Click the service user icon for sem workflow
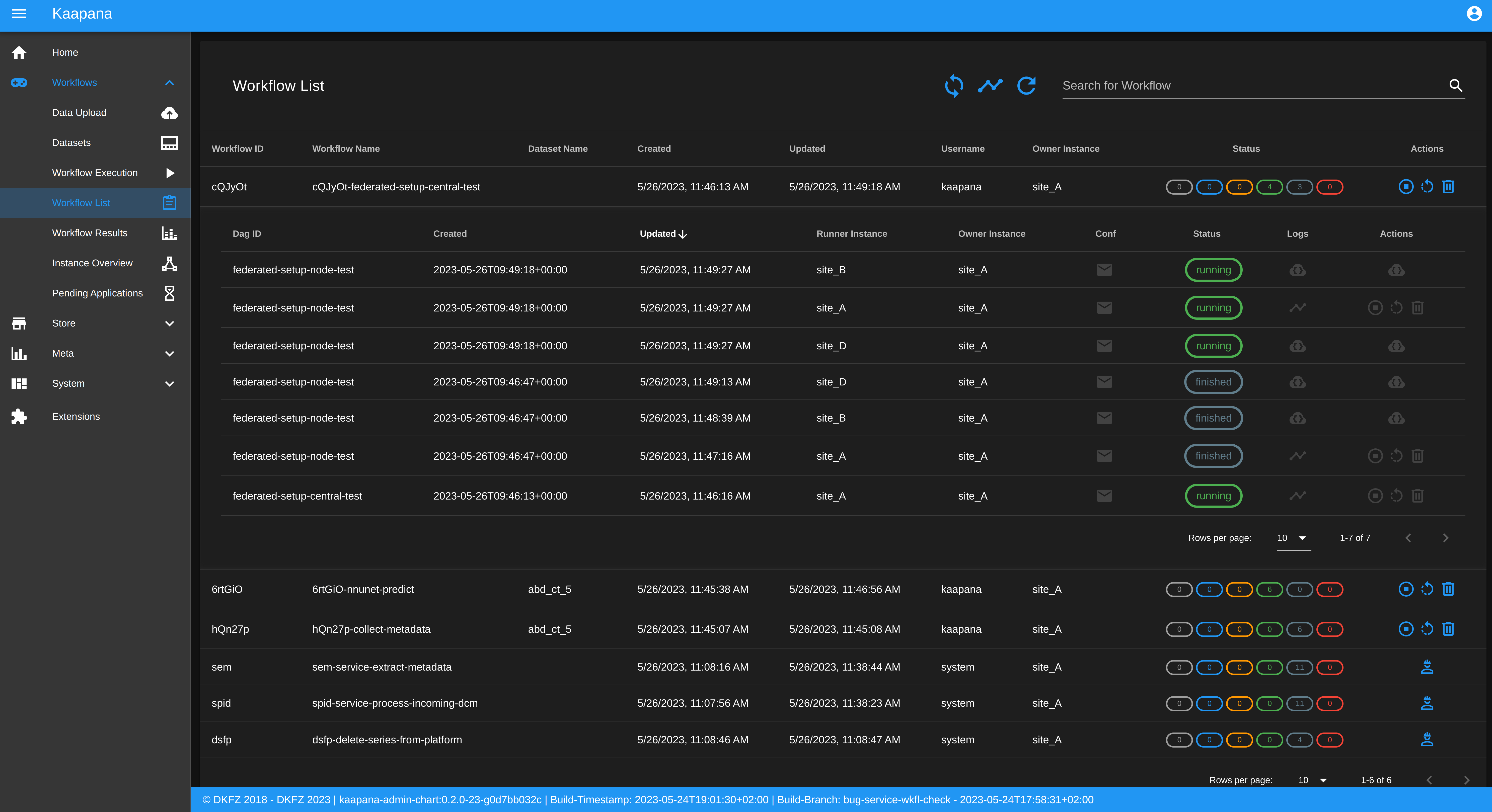The image size is (1492, 812). click(x=1427, y=667)
